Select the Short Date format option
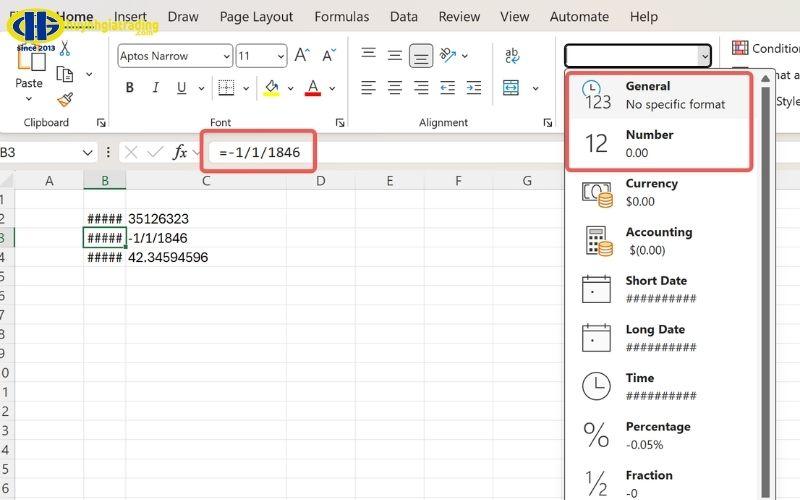 point(658,289)
